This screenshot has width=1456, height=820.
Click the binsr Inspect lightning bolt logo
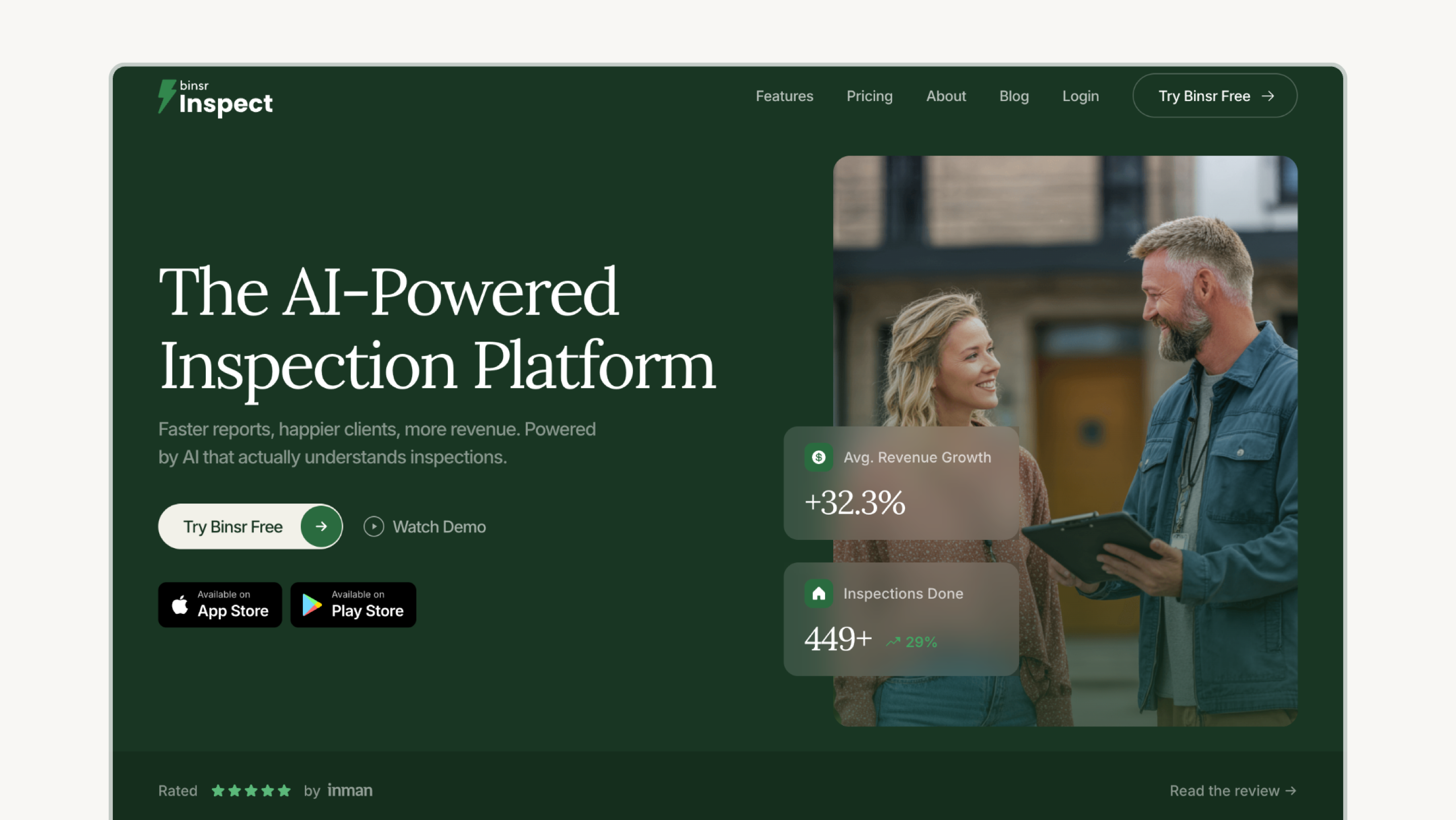click(167, 96)
